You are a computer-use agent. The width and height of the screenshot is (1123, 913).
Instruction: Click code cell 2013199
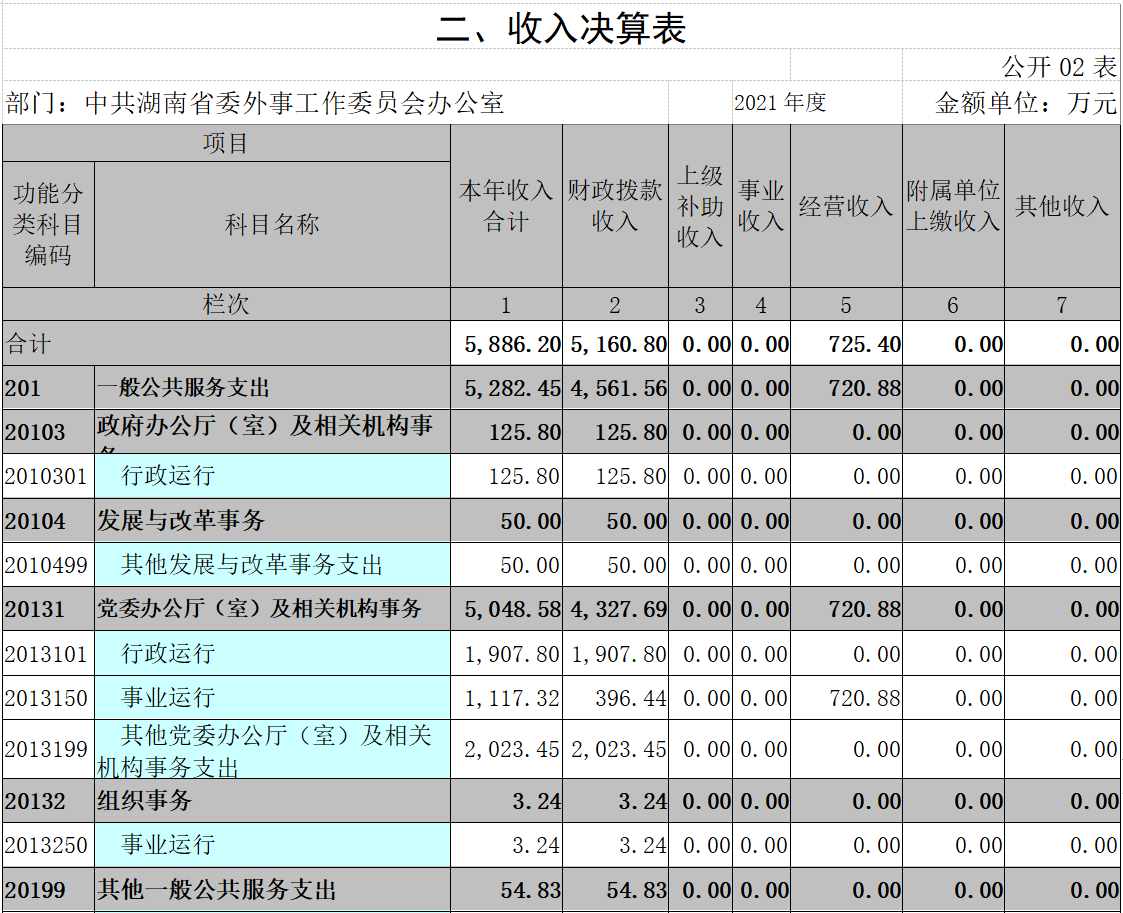(x=48, y=749)
